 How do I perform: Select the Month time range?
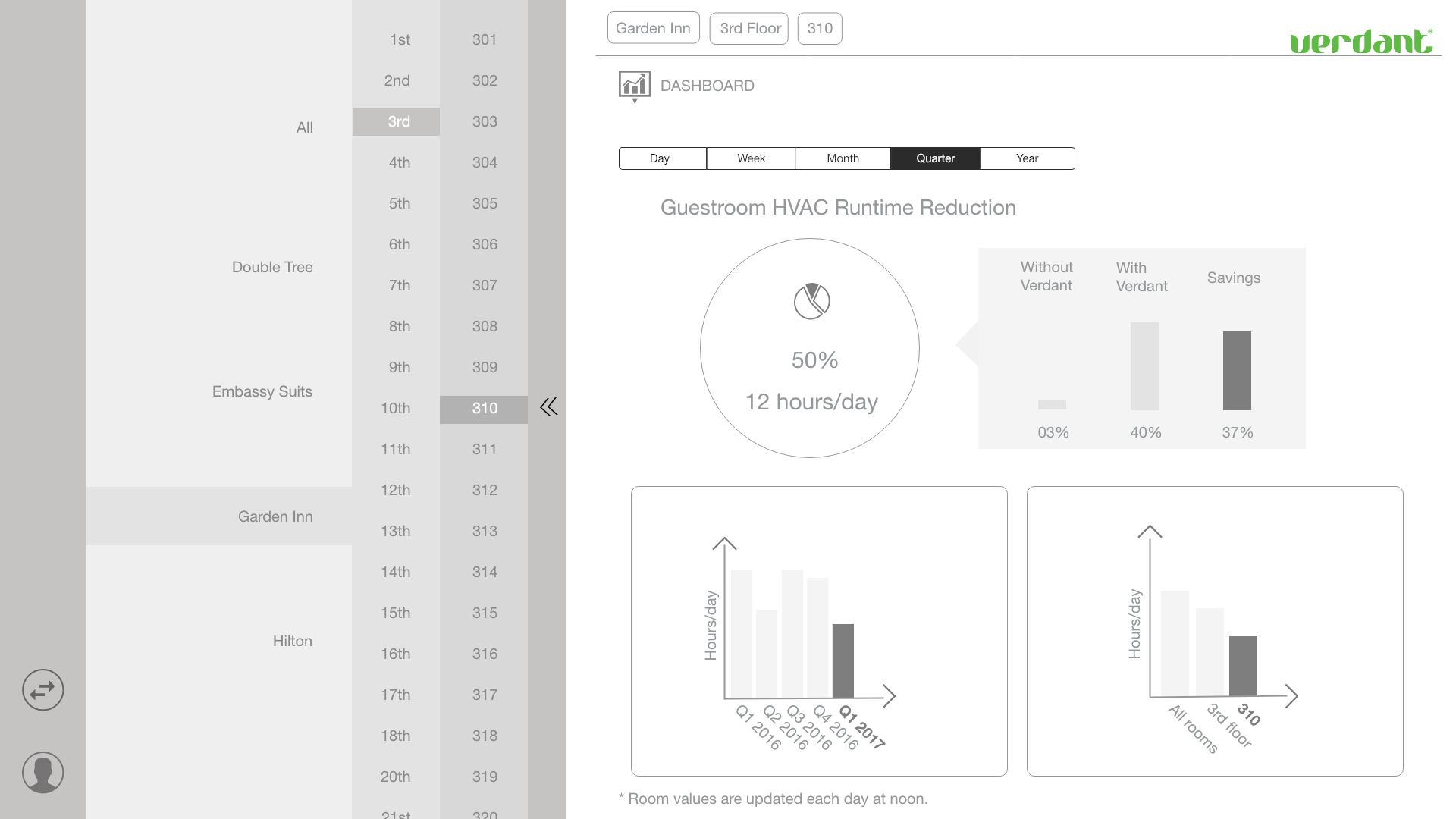click(843, 158)
